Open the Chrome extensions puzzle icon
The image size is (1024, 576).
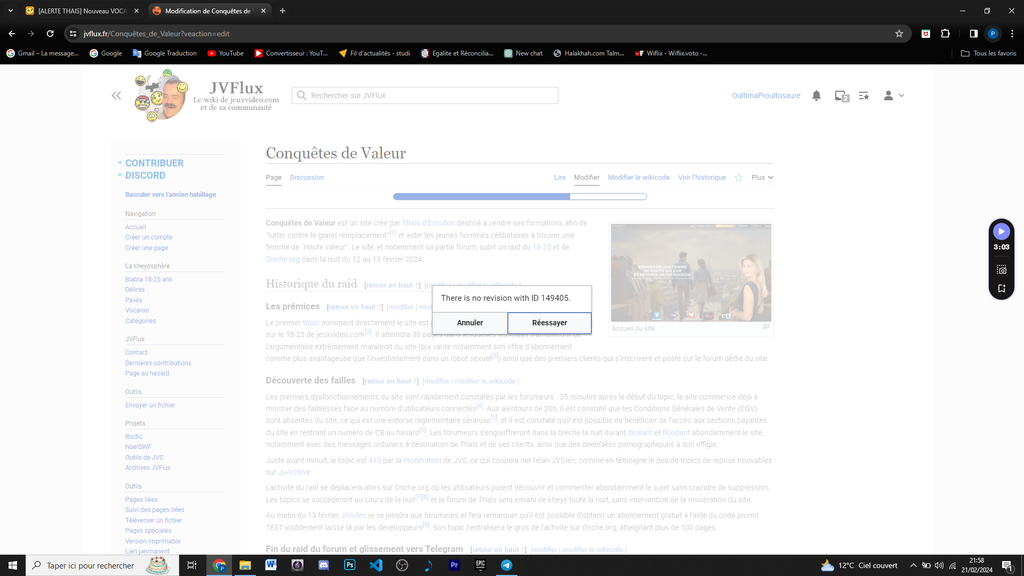(x=946, y=33)
